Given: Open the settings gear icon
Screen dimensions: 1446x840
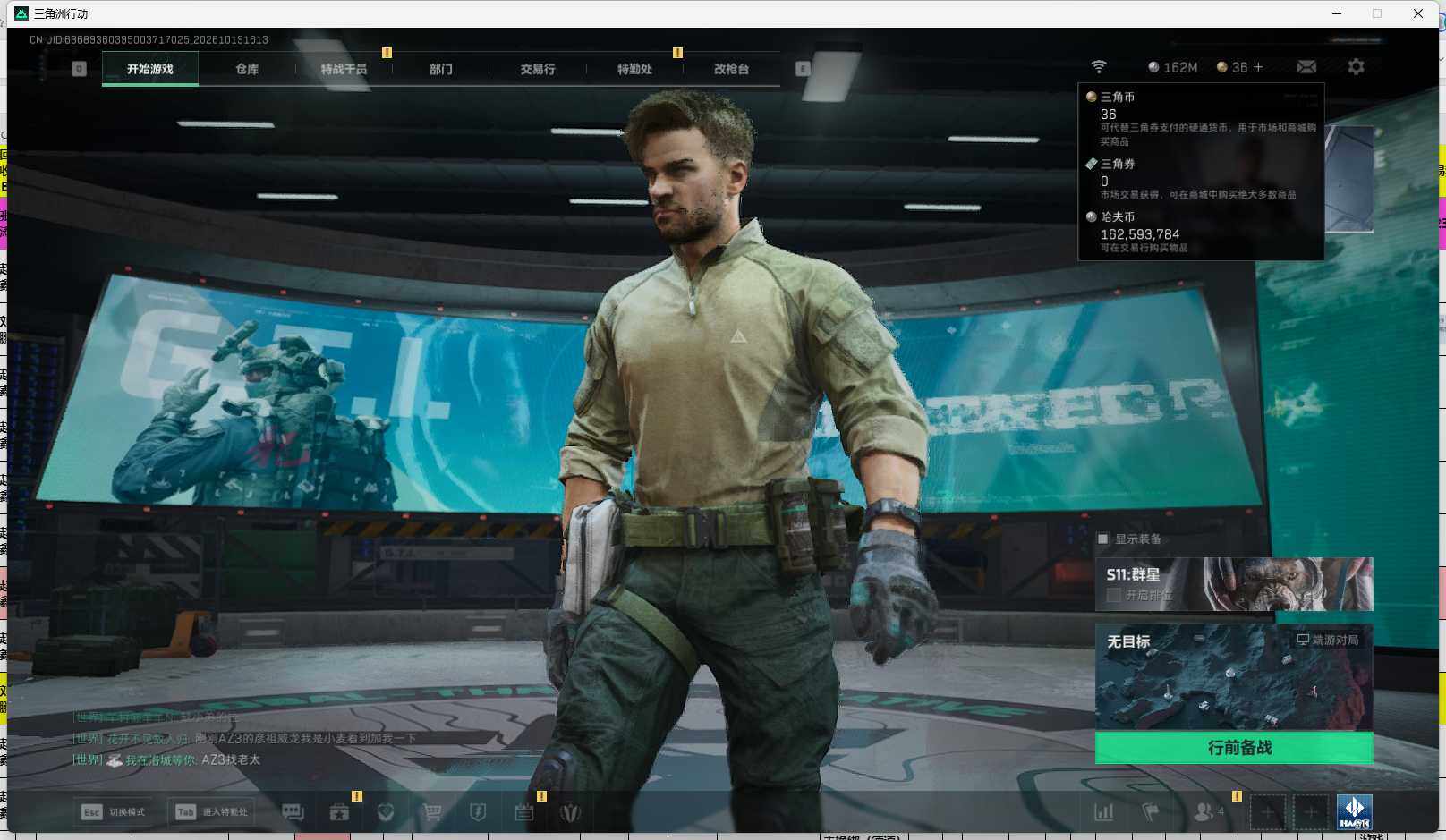Looking at the screenshot, I should [1356, 67].
